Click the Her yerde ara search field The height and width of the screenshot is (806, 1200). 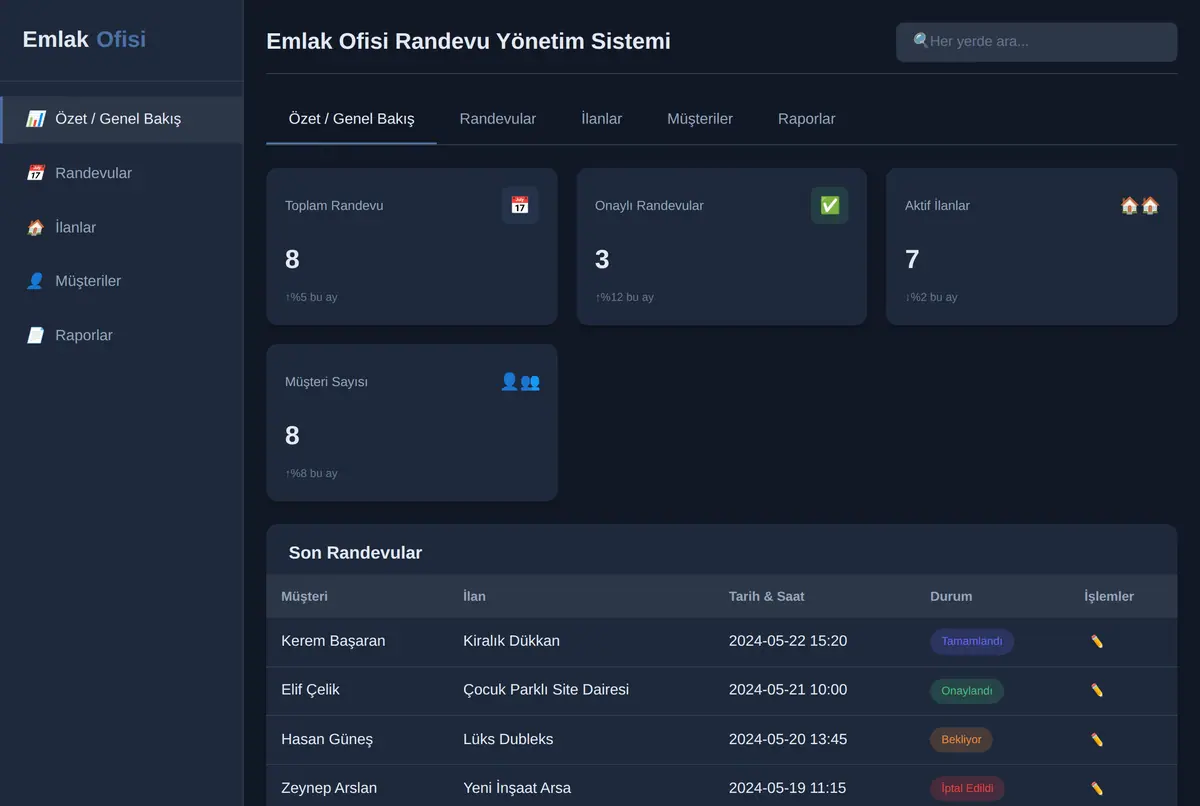tap(1037, 42)
